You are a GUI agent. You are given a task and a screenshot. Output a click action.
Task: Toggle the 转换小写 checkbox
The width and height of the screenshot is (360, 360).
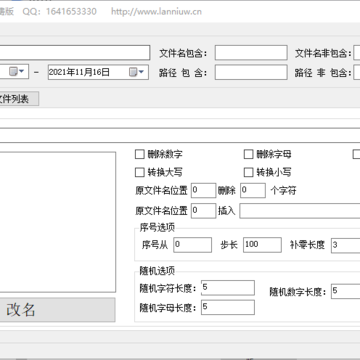point(248,172)
